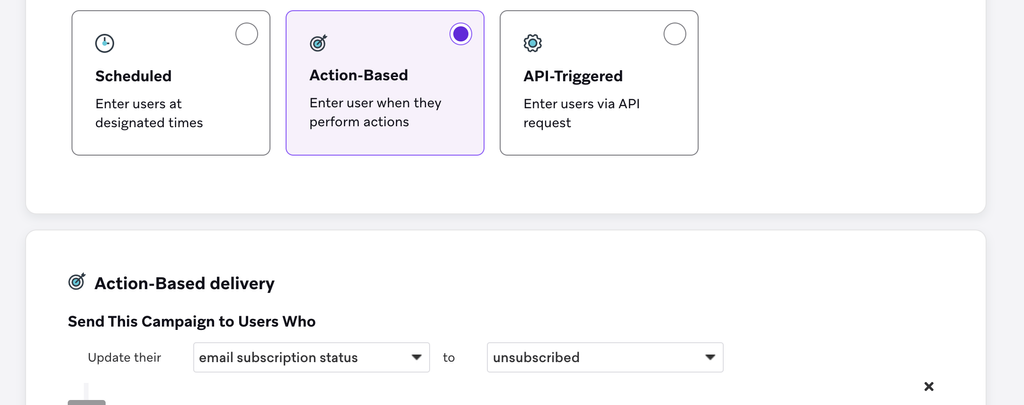Select the Action-Based radio button
1024x405 pixels.
click(x=460, y=34)
